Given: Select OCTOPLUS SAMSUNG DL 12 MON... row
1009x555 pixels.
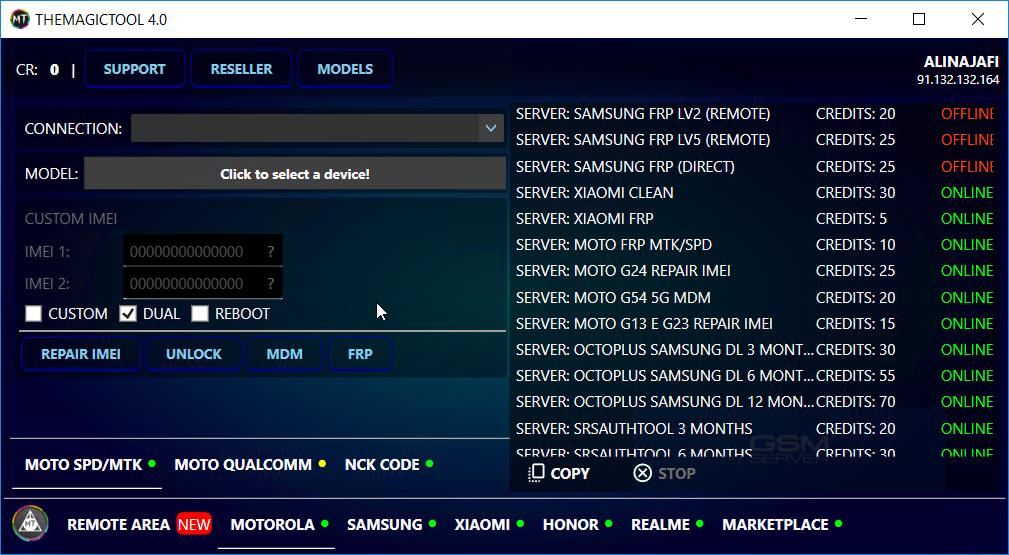Looking at the screenshot, I should [755, 402].
